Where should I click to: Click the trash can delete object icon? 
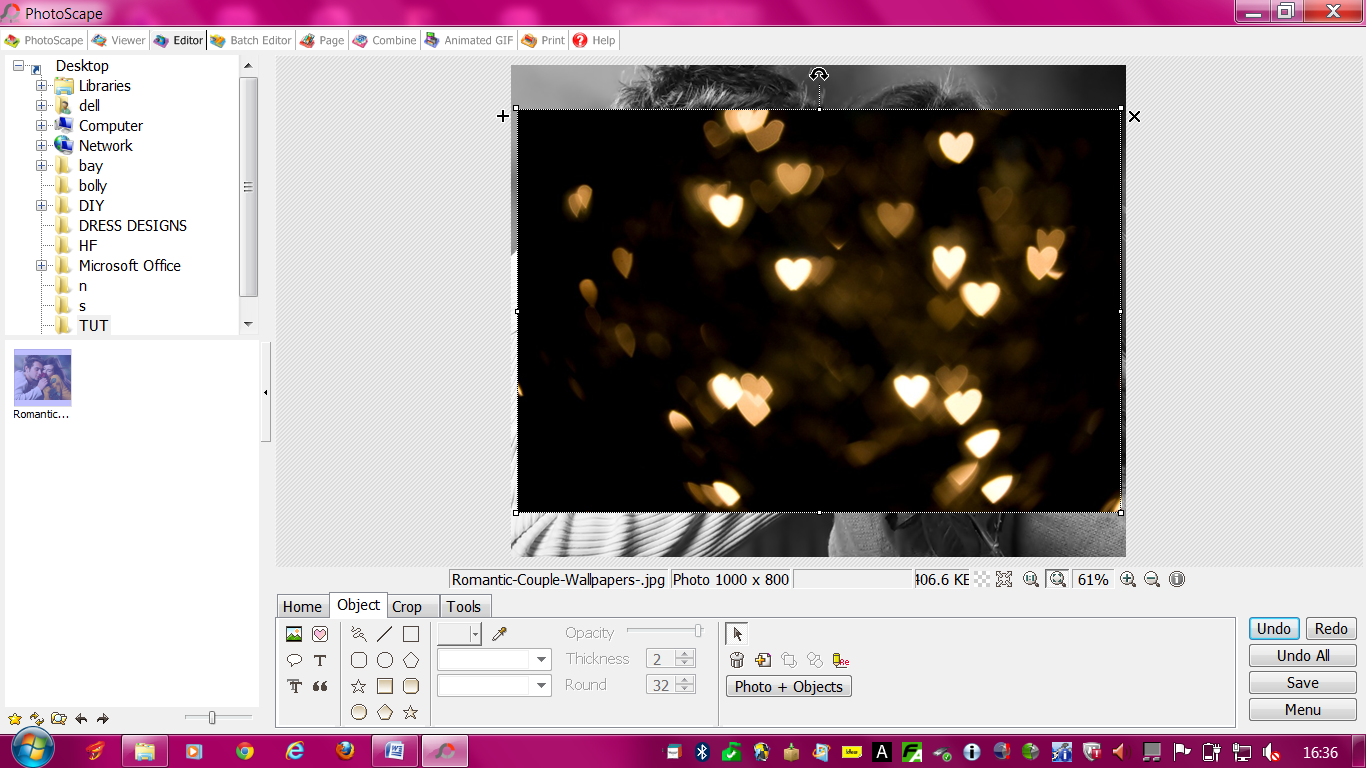737,660
